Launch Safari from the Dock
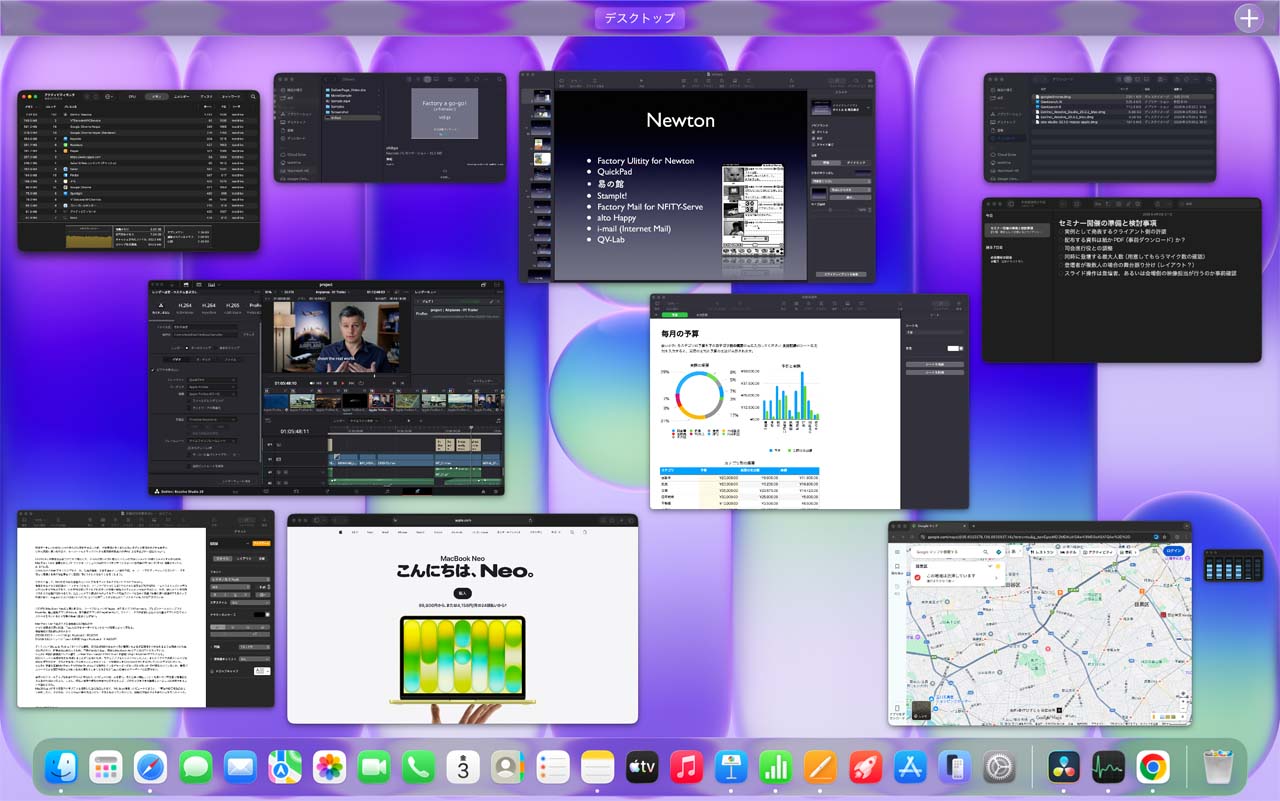The height and width of the screenshot is (801, 1280). (x=151, y=768)
